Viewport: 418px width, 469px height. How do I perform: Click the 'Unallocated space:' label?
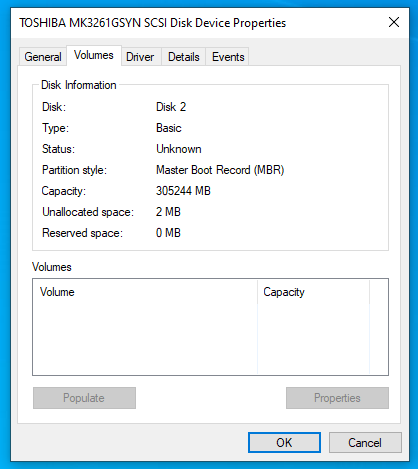[88, 212]
